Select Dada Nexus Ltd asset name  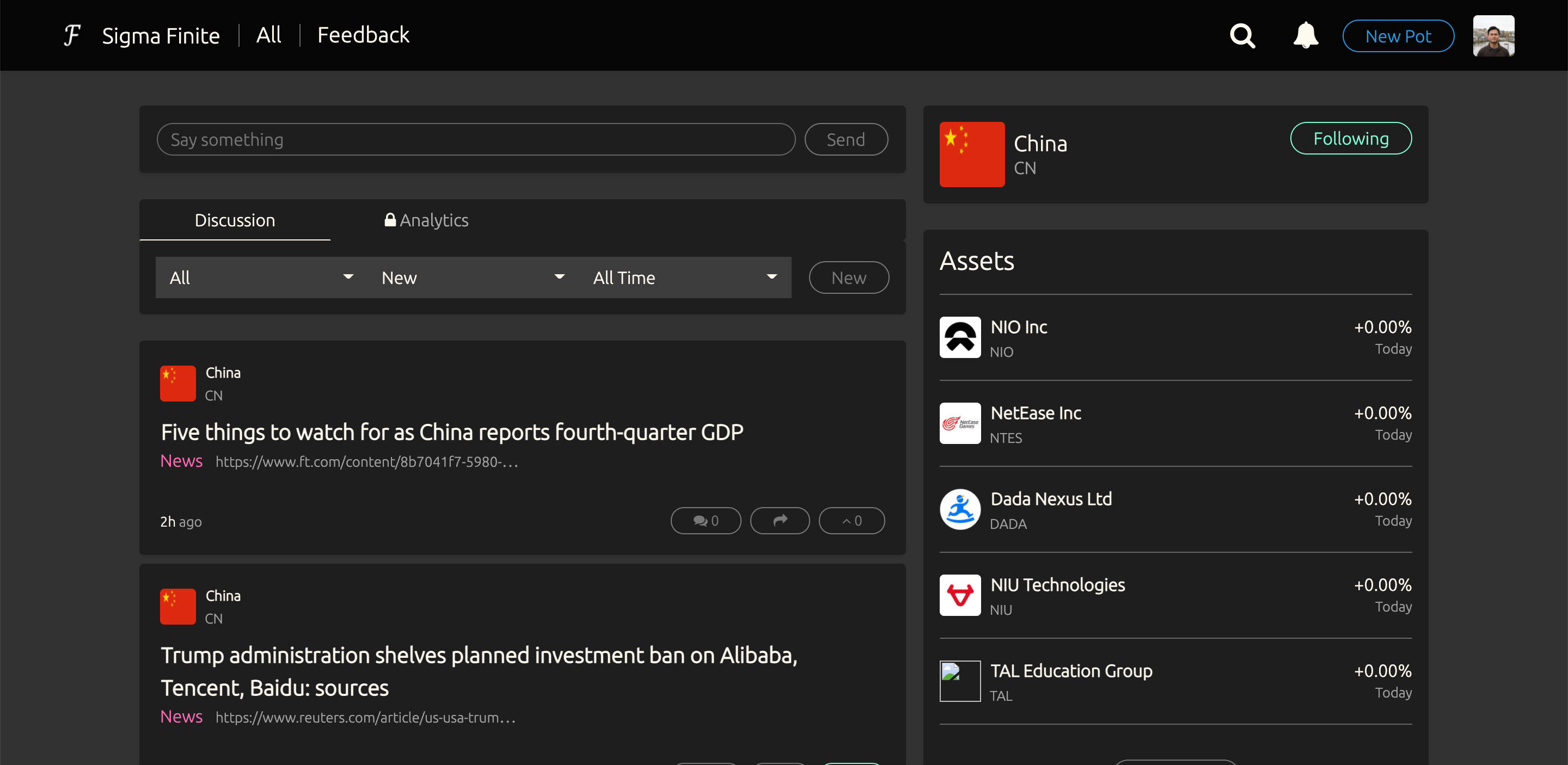click(1051, 498)
